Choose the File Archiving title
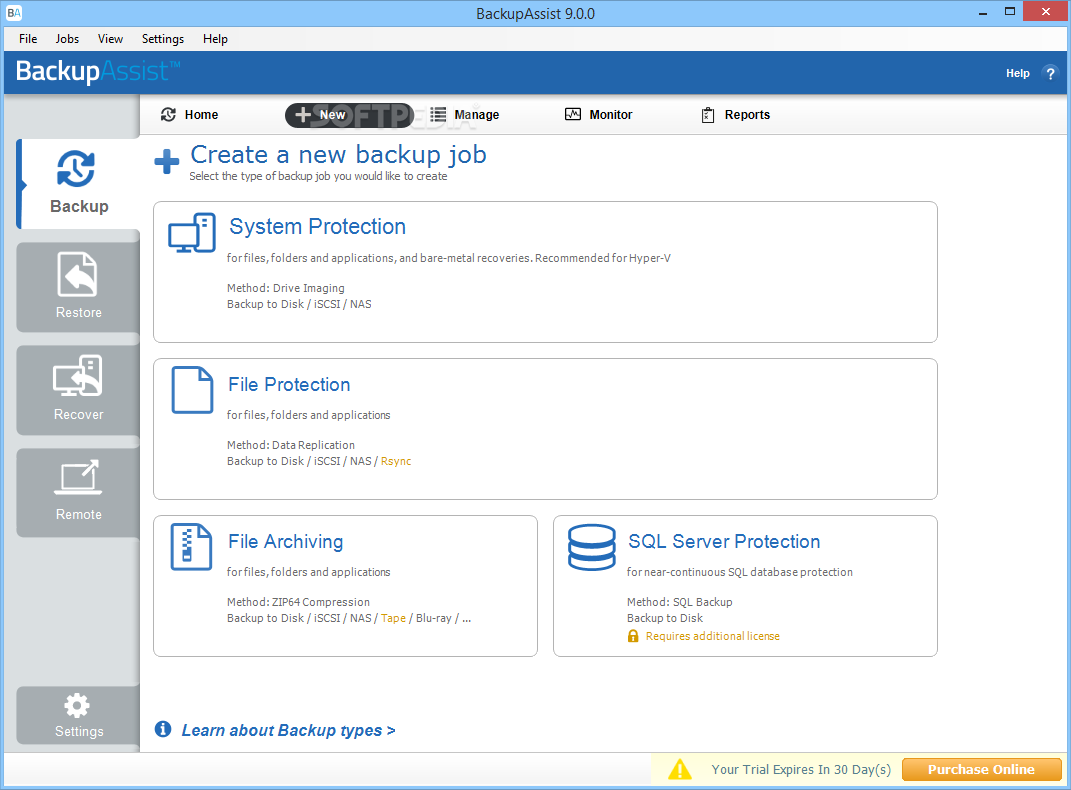The height and width of the screenshot is (790, 1071). pos(286,541)
